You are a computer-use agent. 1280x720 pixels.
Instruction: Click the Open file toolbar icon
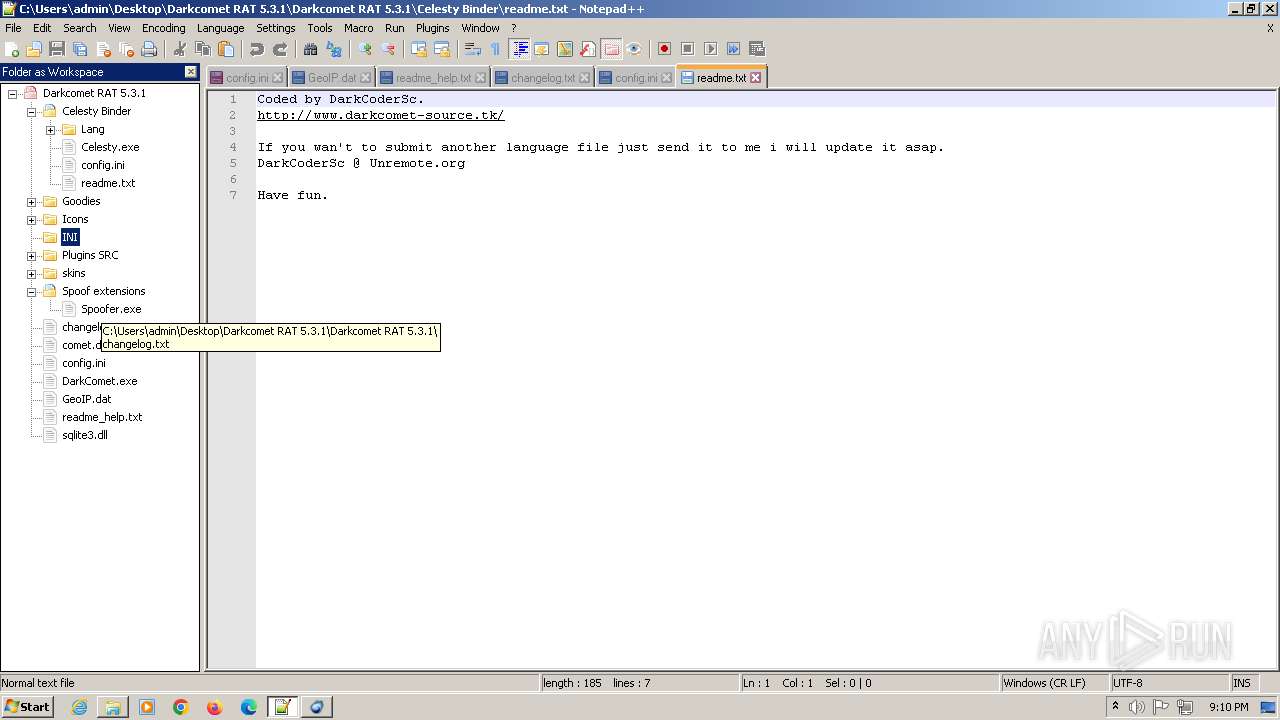[x=34, y=49]
